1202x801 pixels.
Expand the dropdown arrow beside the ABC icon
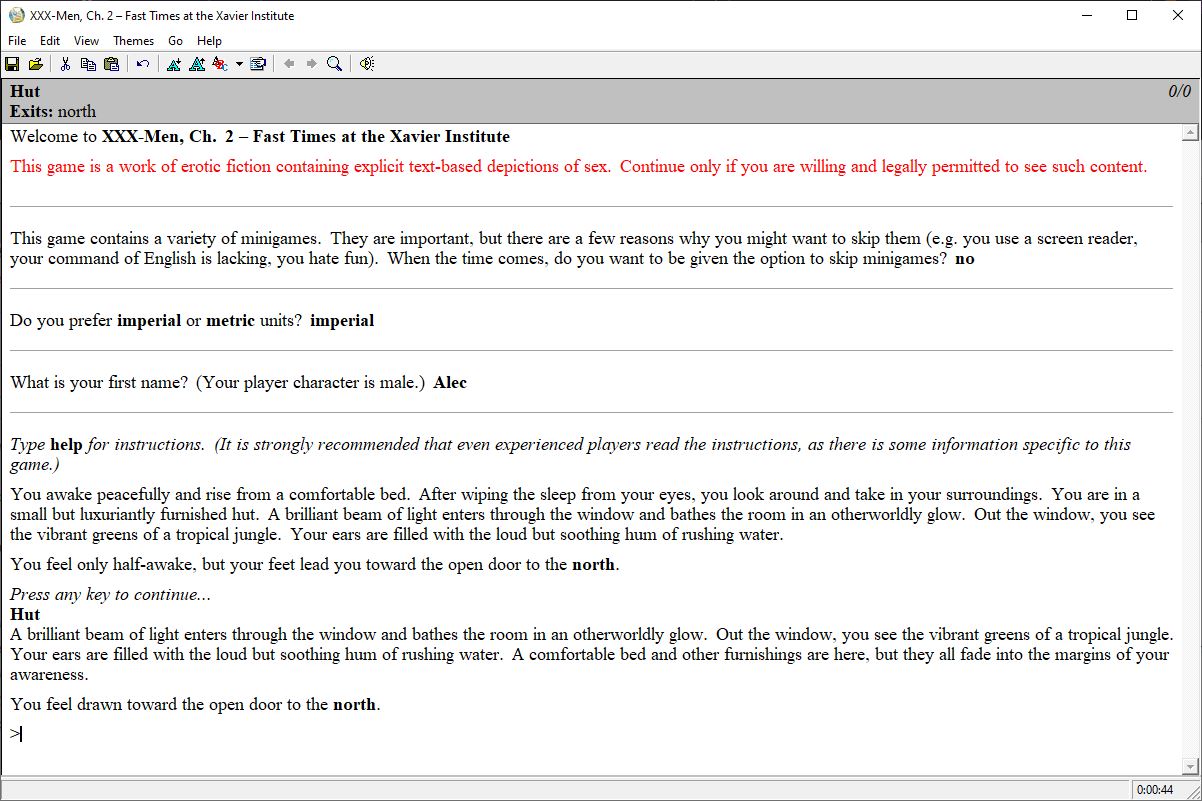[x=239, y=64]
